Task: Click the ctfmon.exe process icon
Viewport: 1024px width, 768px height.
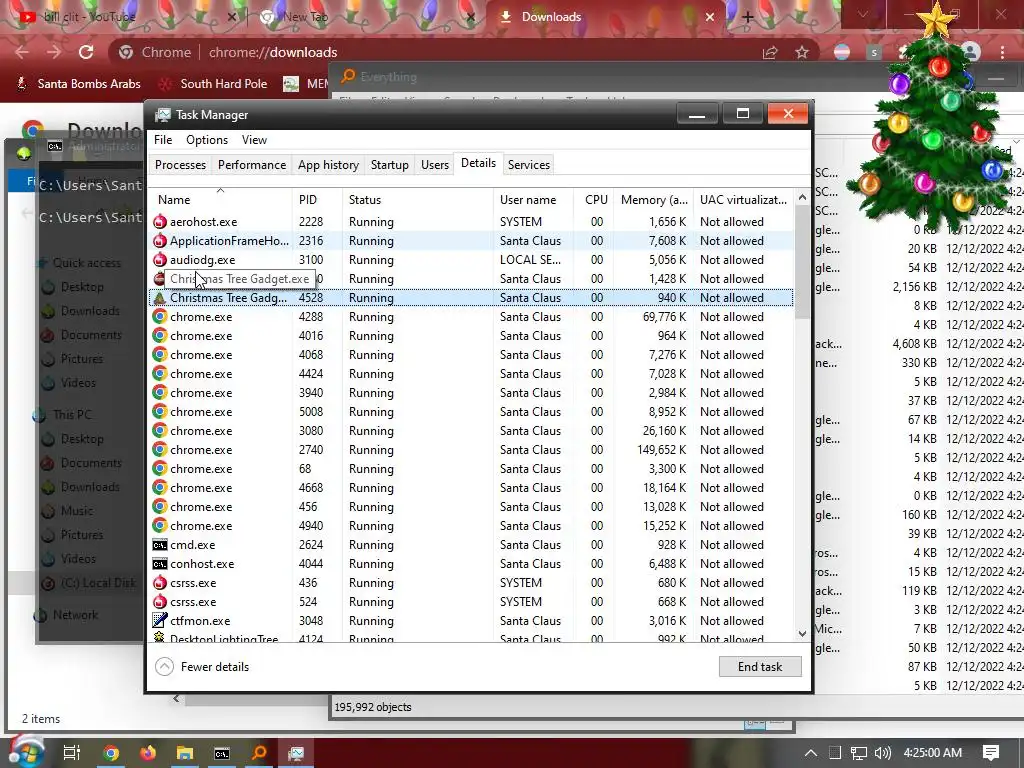Action: [159, 620]
